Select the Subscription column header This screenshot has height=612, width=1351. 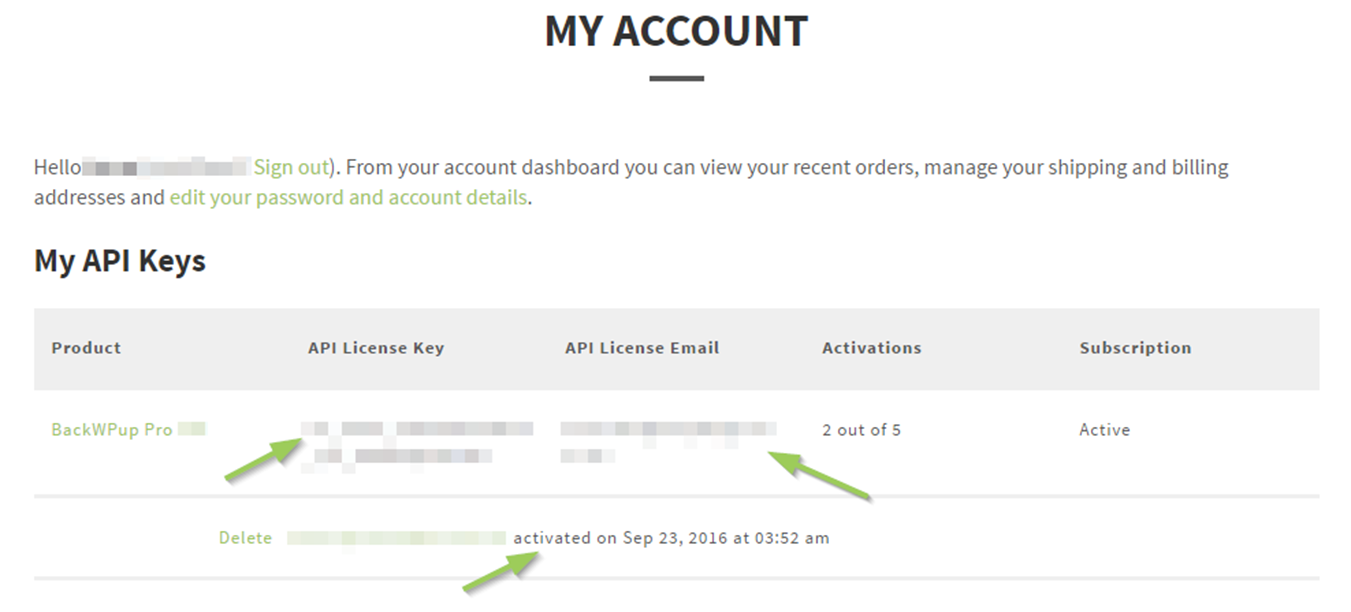coord(1135,348)
